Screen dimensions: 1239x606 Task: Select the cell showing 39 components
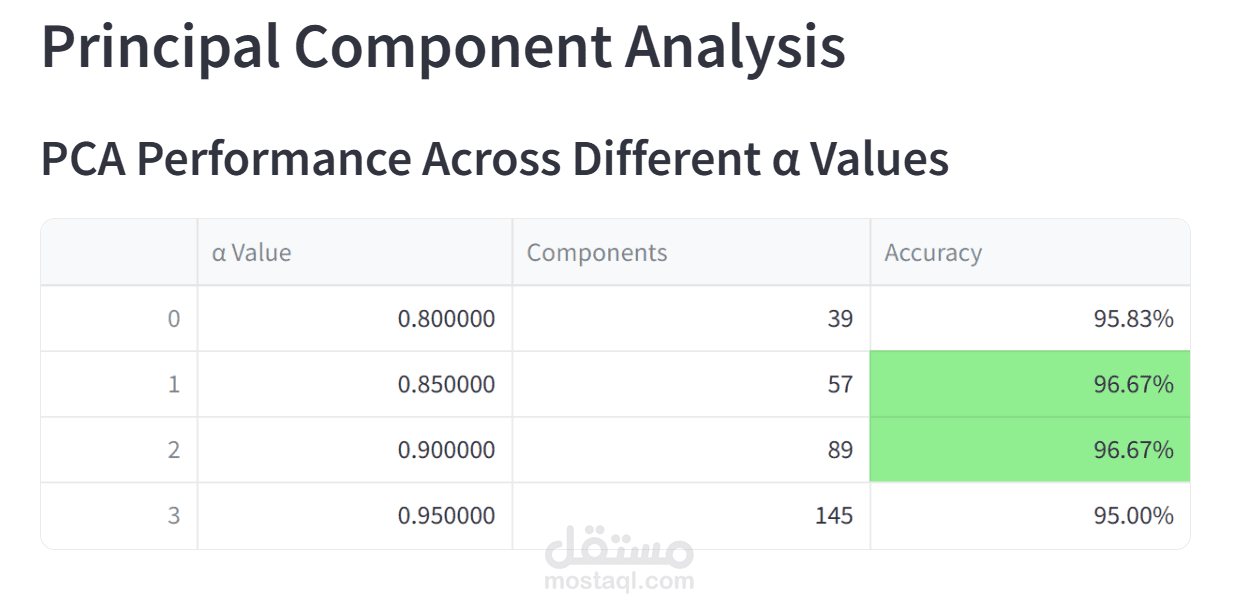(840, 319)
